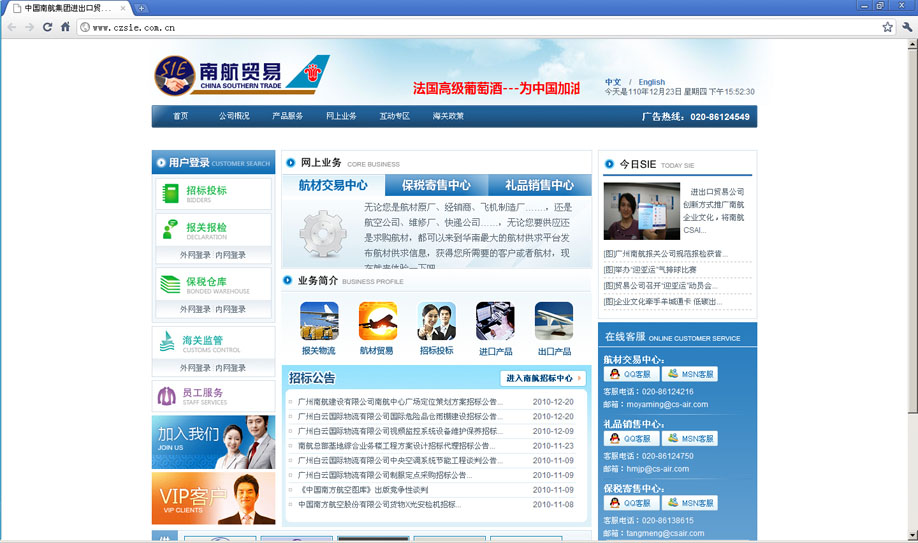Image resolution: width=918 pixels, height=543 pixels.
Task: Click 外网登录 under 保税仓库
Action: 195,309
